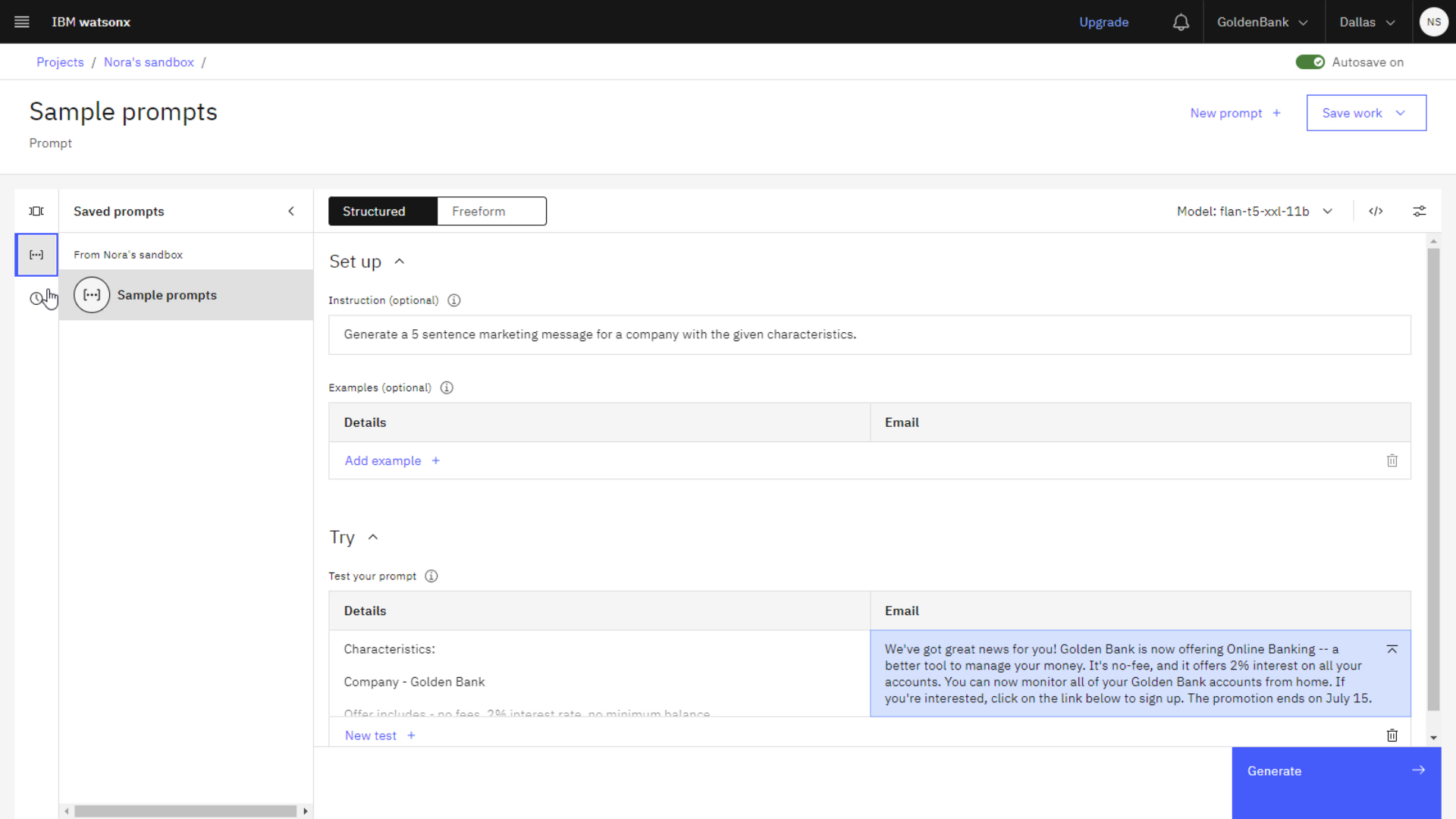The image size is (1456, 819).
Task: Collapse the Saved prompts panel
Action: coord(291,212)
